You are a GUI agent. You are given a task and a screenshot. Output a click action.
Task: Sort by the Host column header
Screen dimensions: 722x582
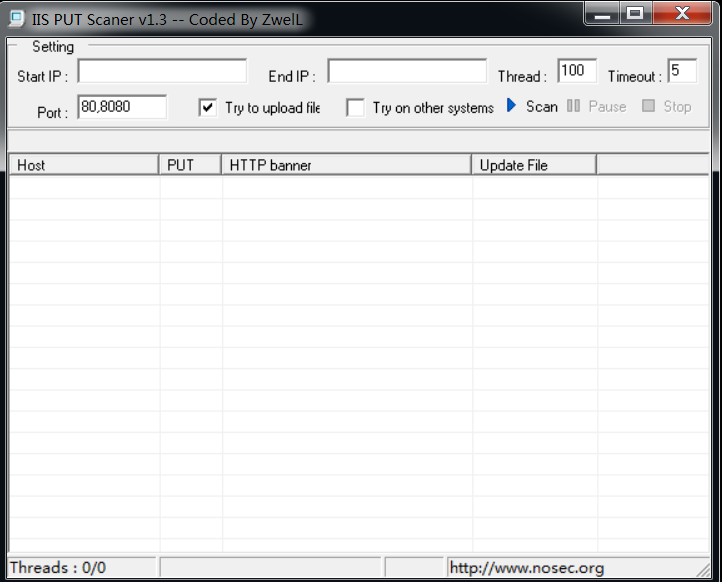[84, 165]
